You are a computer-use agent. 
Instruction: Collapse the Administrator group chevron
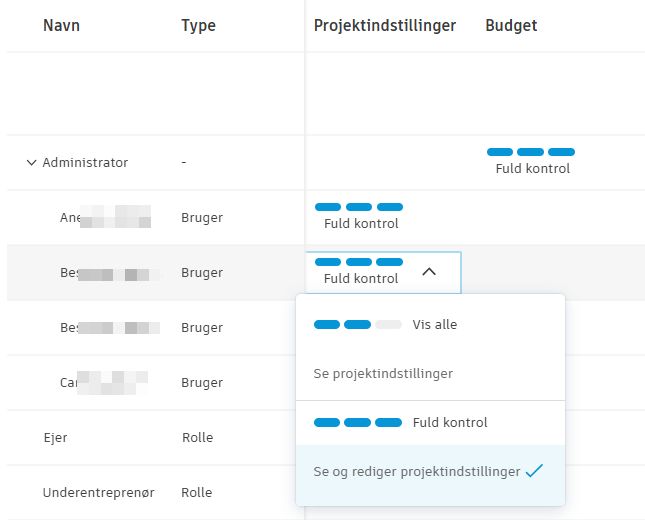coord(31,163)
